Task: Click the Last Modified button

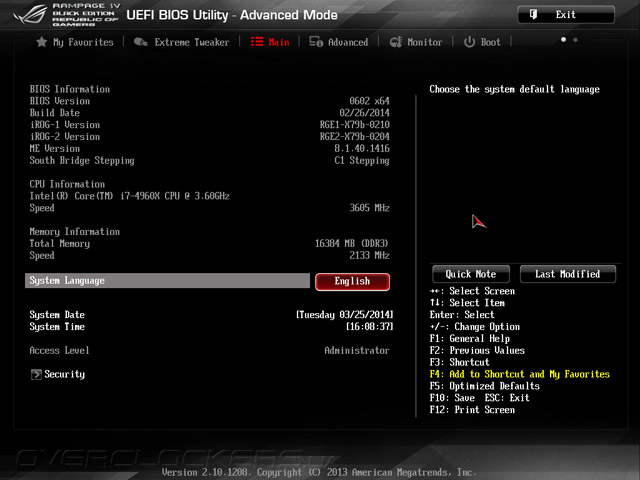Action: (x=567, y=274)
